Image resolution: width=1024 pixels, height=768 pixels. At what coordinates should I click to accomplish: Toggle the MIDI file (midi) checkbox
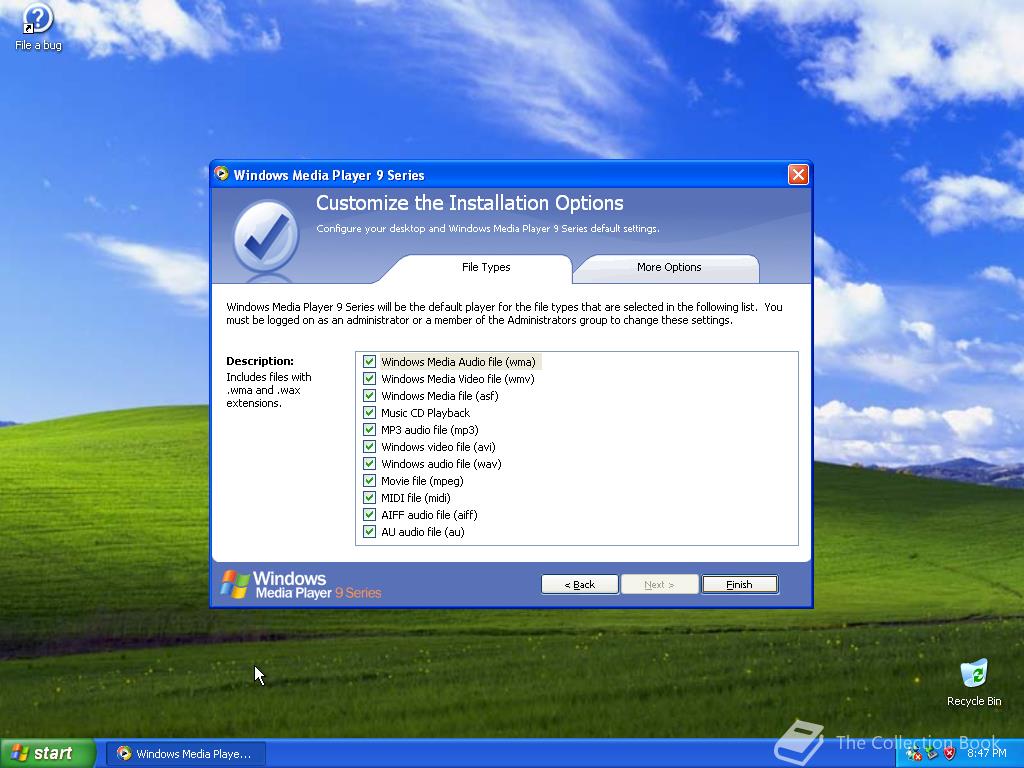(370, 498)
